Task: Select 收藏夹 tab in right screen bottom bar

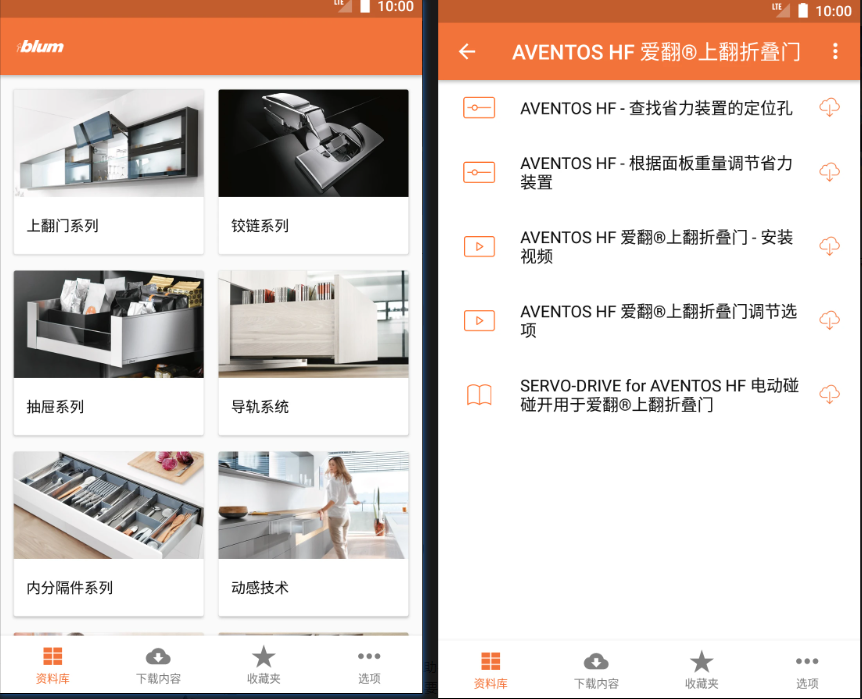Action: pos(701,671)
